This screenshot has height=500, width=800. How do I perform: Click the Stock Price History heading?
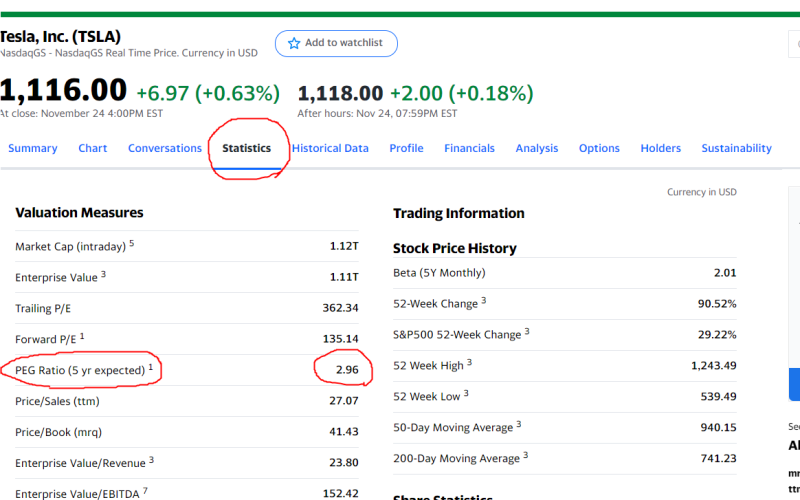(455, 248)
